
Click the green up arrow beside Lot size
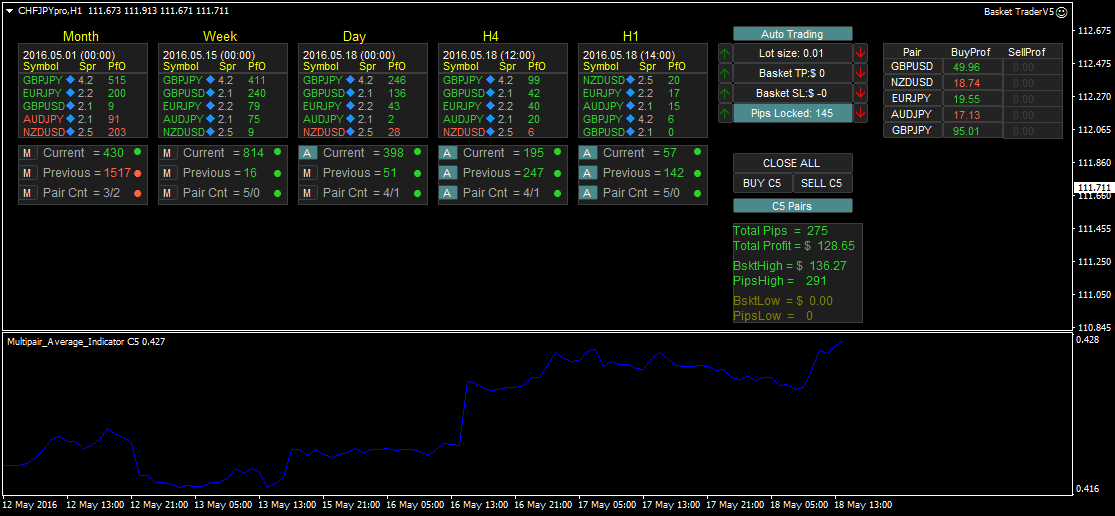tap(725, 53)
